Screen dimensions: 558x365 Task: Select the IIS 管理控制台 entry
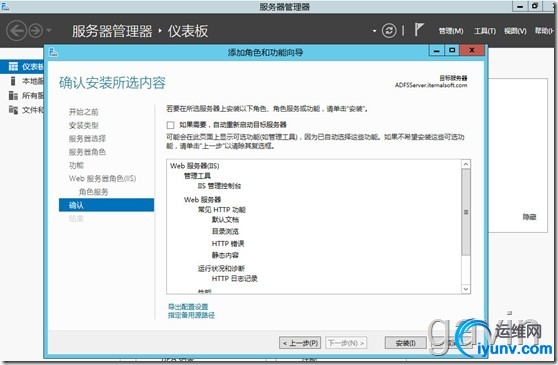click(219, 186)
